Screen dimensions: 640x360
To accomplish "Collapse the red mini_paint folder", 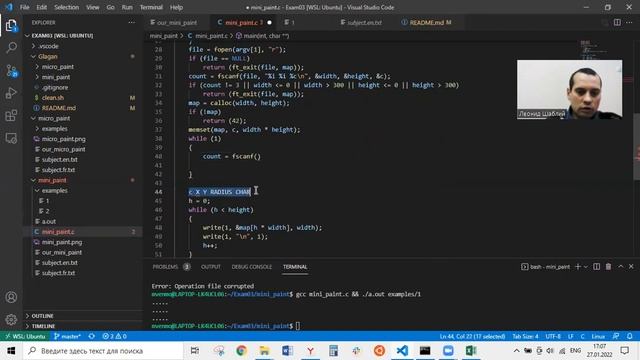I will (82, 180).
